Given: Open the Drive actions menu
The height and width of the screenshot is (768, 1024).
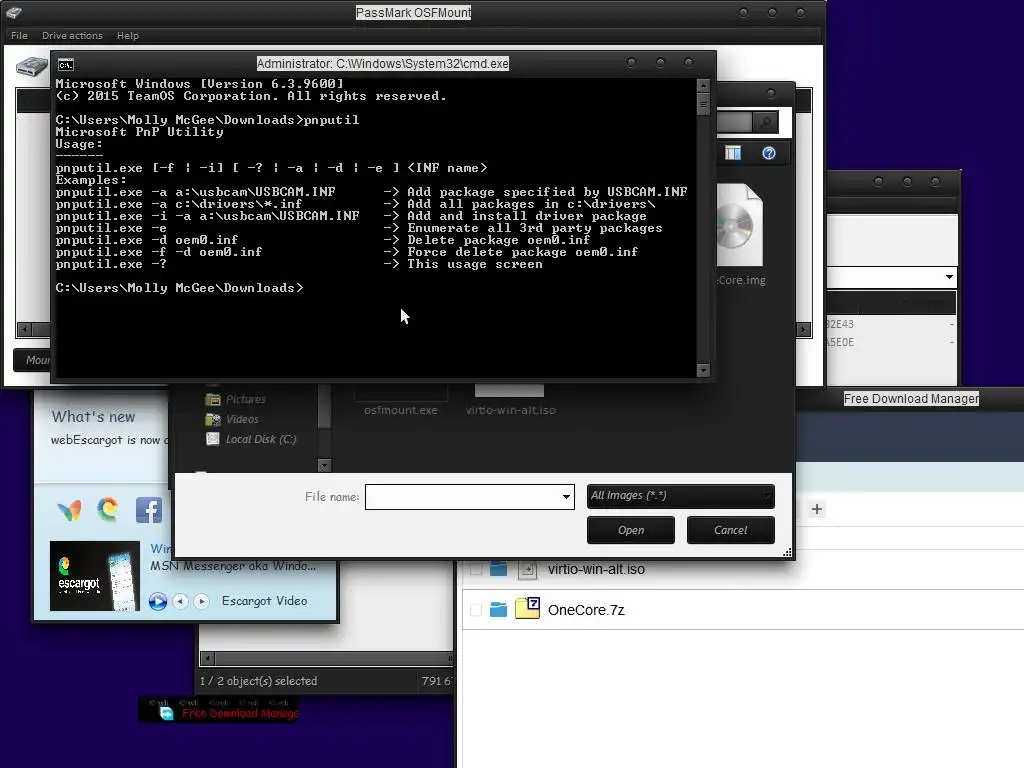Looking at the screenshot, I should coord(72,35).
